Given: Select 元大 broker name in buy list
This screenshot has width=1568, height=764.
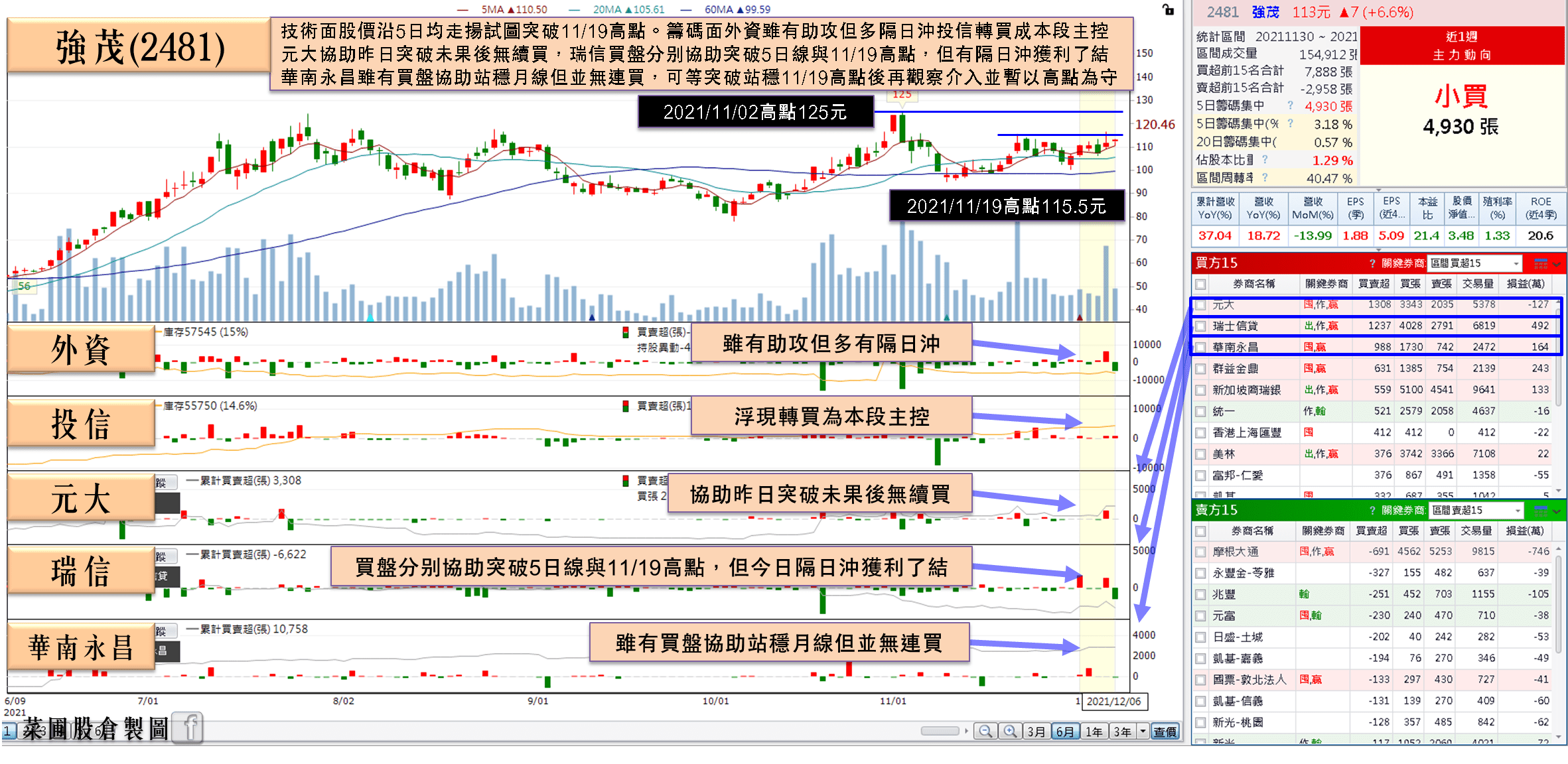Looking at the screenshot, I should point(1223,305).
